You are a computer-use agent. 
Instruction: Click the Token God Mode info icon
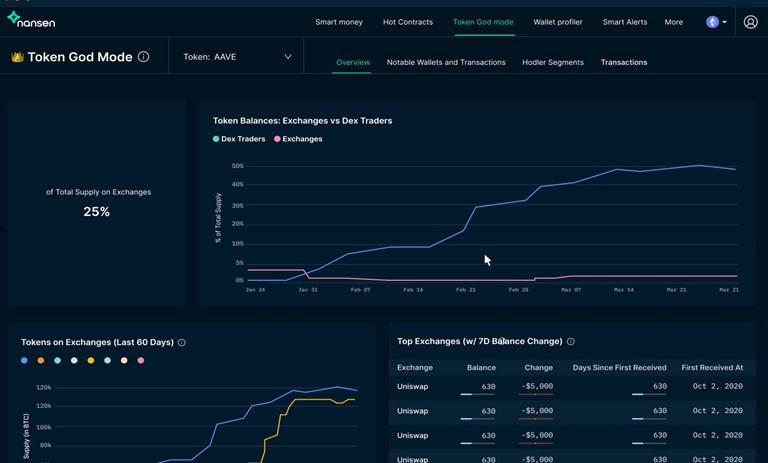tap(144, 57)
